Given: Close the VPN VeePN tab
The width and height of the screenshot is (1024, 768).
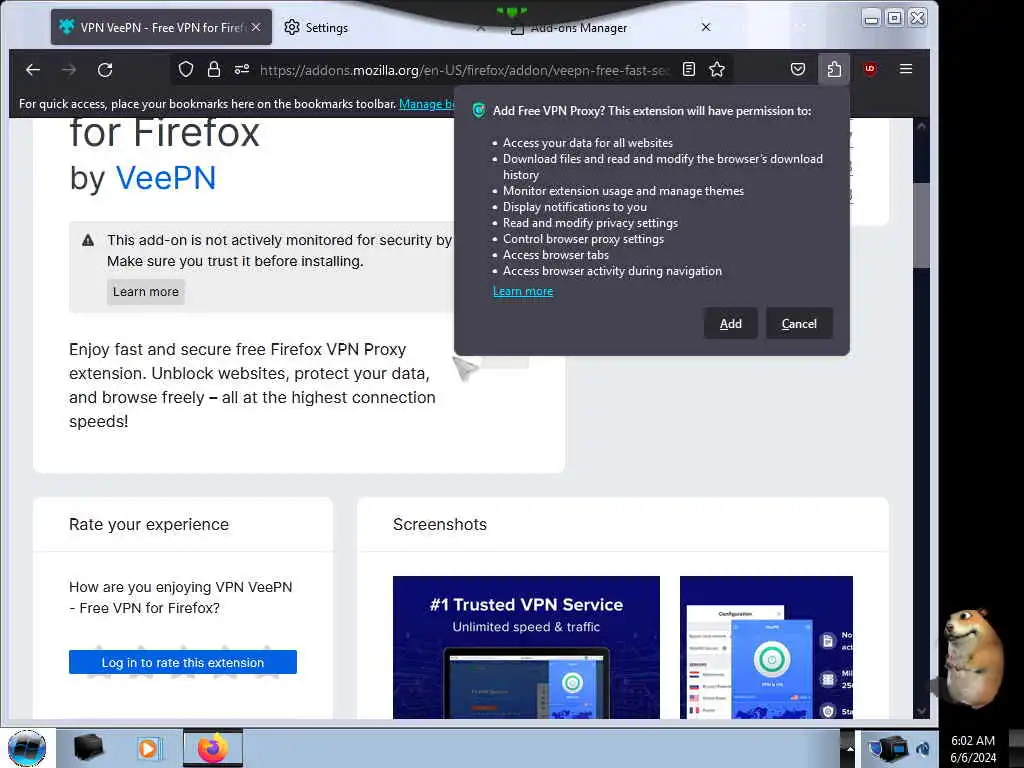Looking at the screenshot, I should tap(256, 27).
